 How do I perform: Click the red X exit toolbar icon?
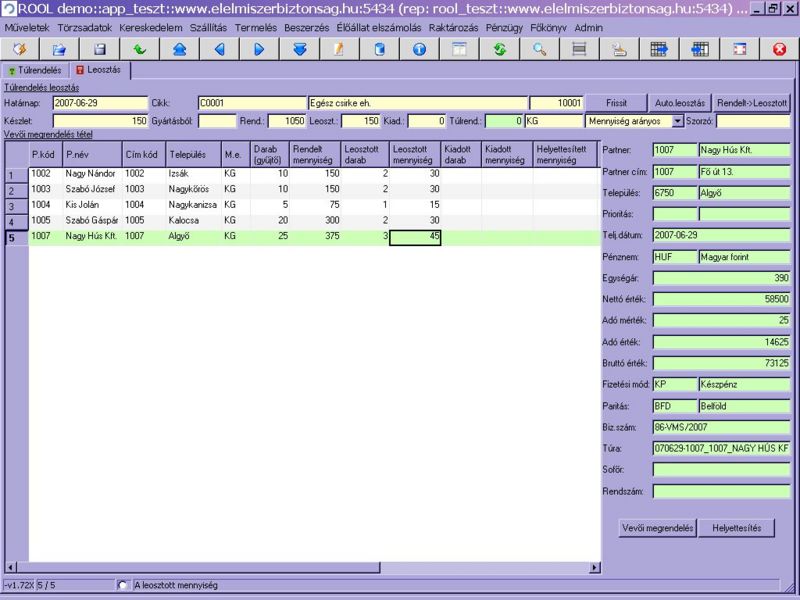pyautogui.click(x=779, y=48)
